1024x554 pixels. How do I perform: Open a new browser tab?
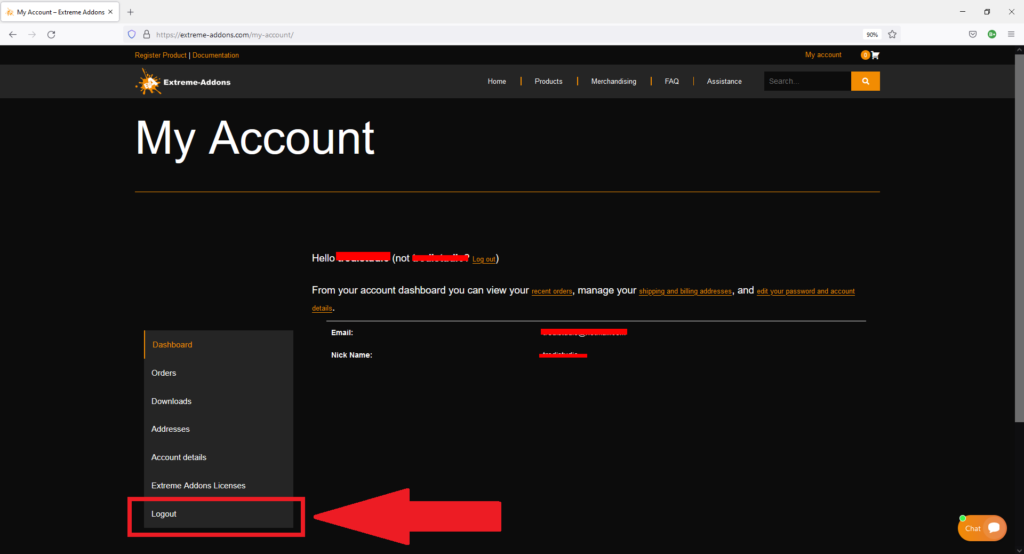(x=131, y=12)
